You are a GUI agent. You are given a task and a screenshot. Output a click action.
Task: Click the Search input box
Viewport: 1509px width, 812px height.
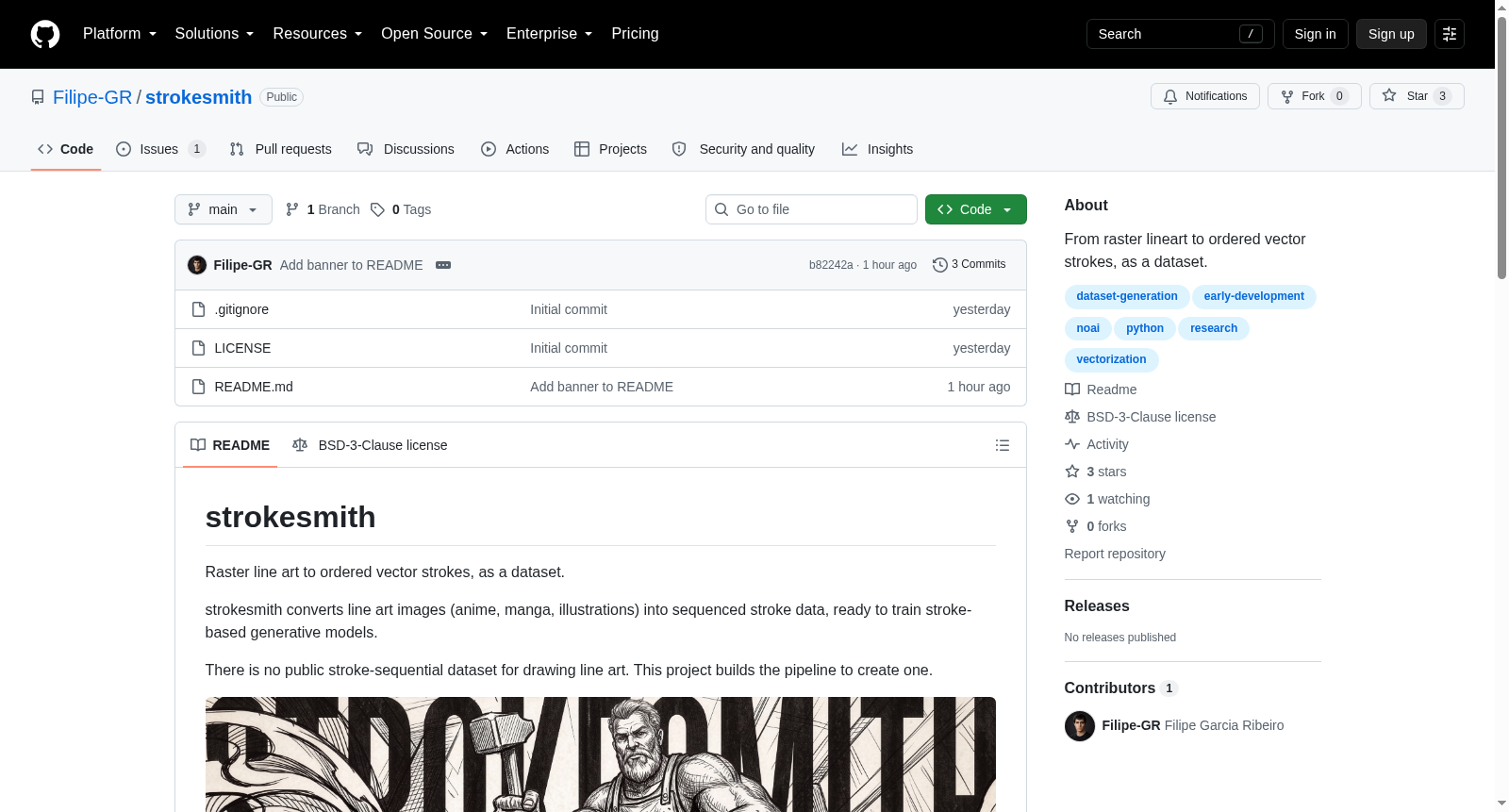tap(1180, 34)
